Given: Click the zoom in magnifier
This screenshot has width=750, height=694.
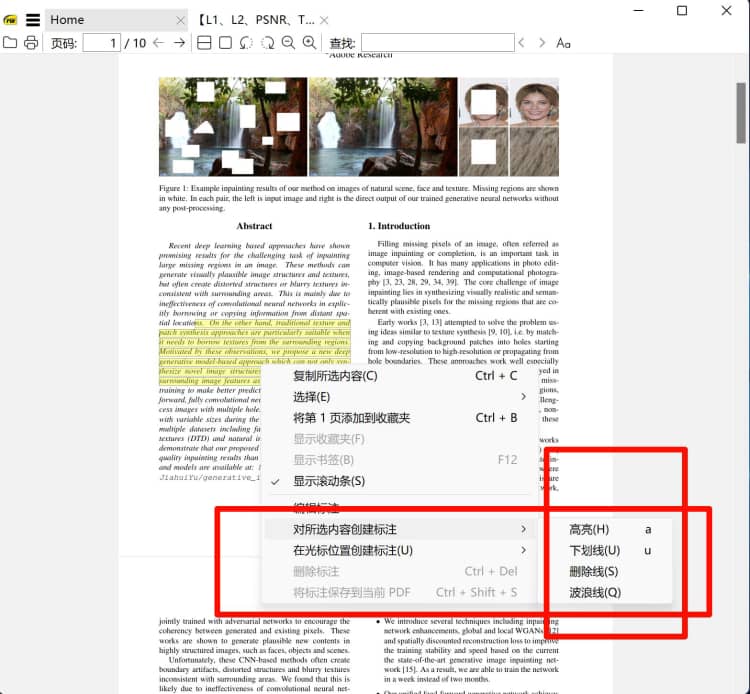Looking at the screenshot, I should tap(309, 43).
